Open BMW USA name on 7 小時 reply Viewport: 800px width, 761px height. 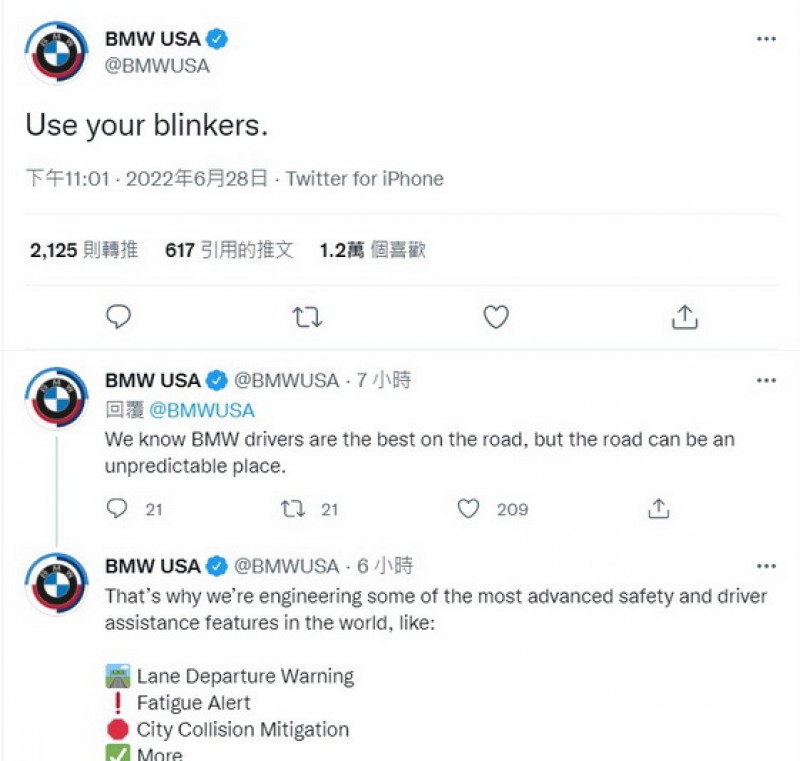click(x=153, y=380)
